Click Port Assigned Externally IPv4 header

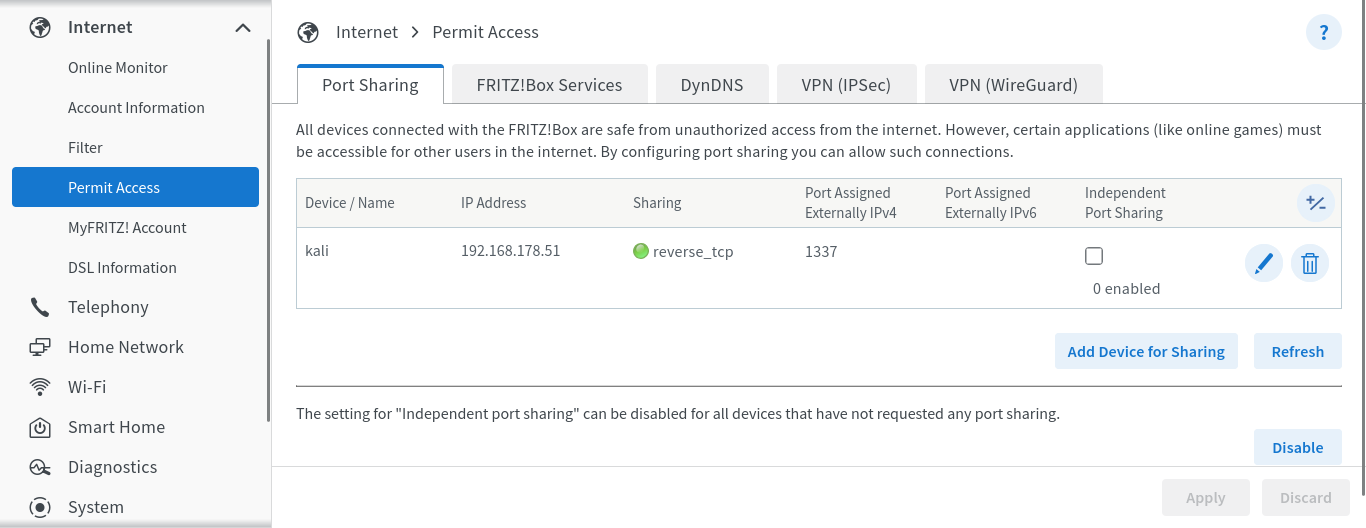pyautogui.click(x=851, y=203)
